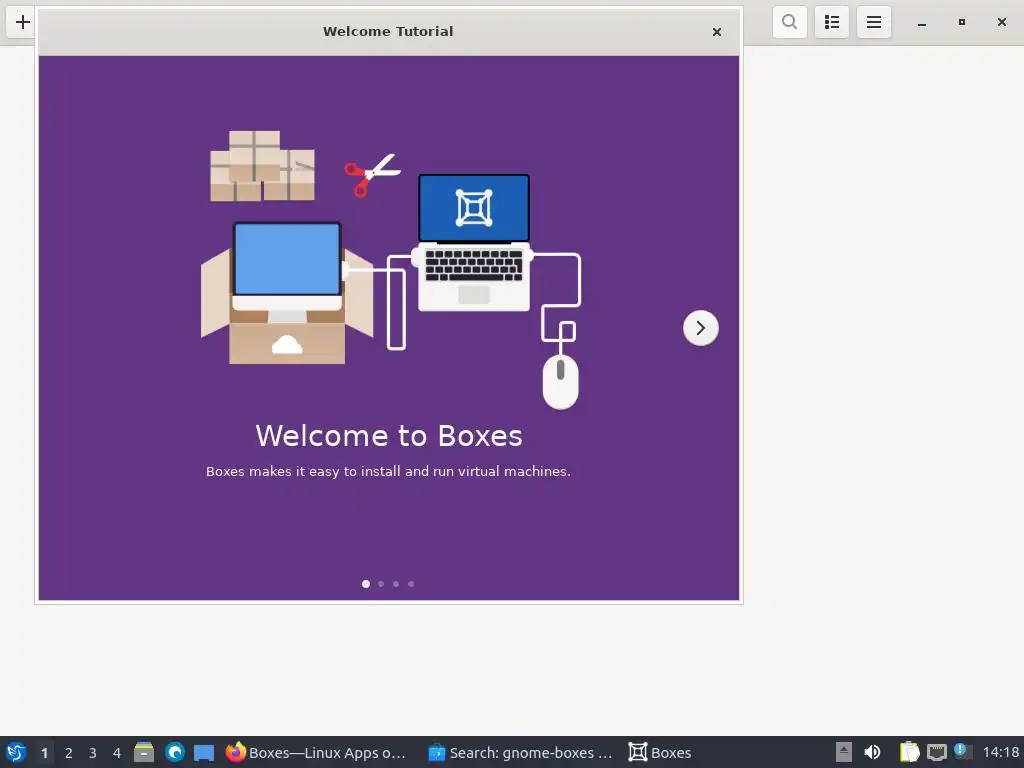The image size is (1024, 768).
Task: Jump to the third tutorial page dot
Action: (x=396, y=584)
